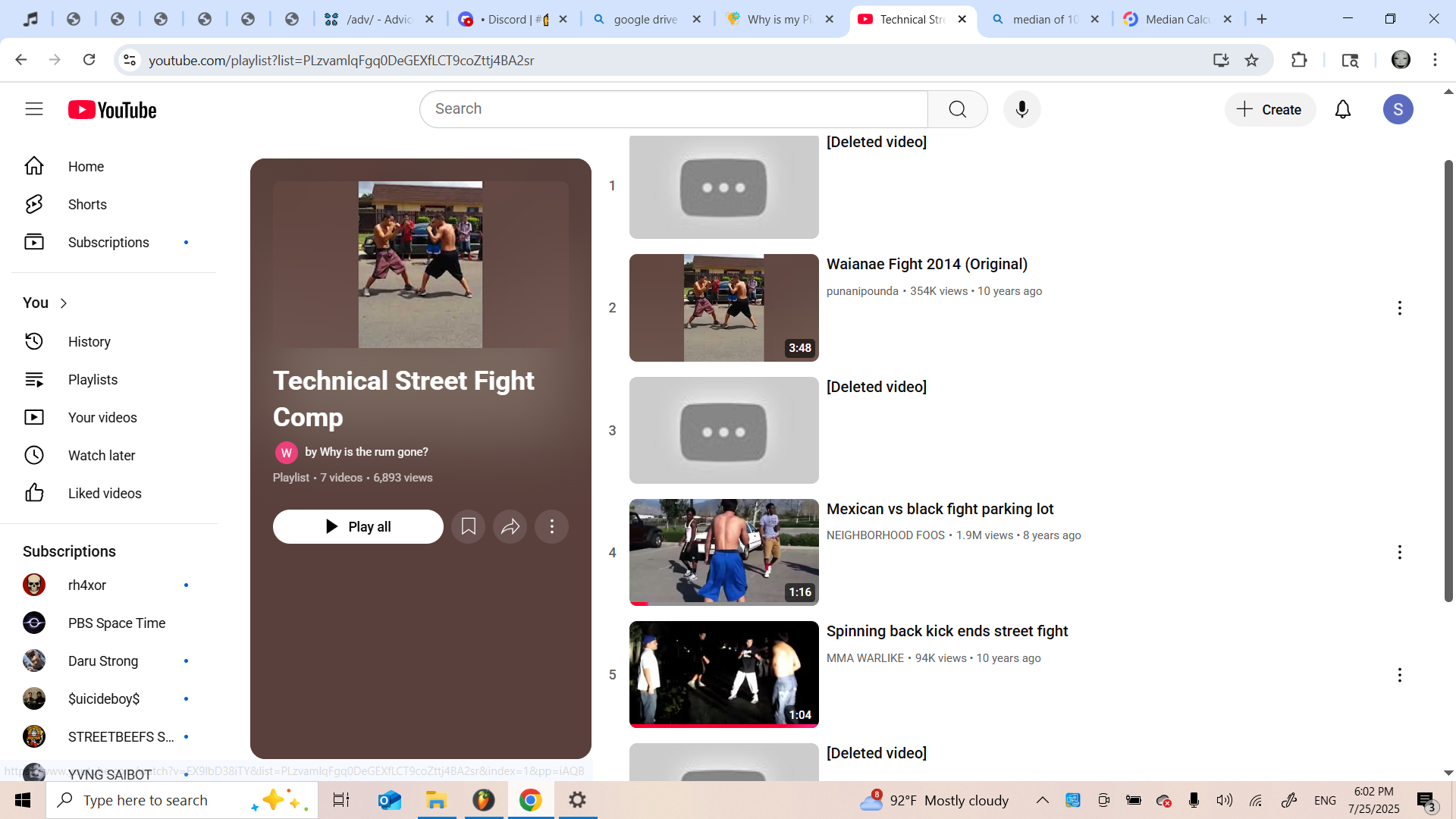1456x819 pixels.
Task: Open Settings gear on taskbar
Action: [578, 800]
